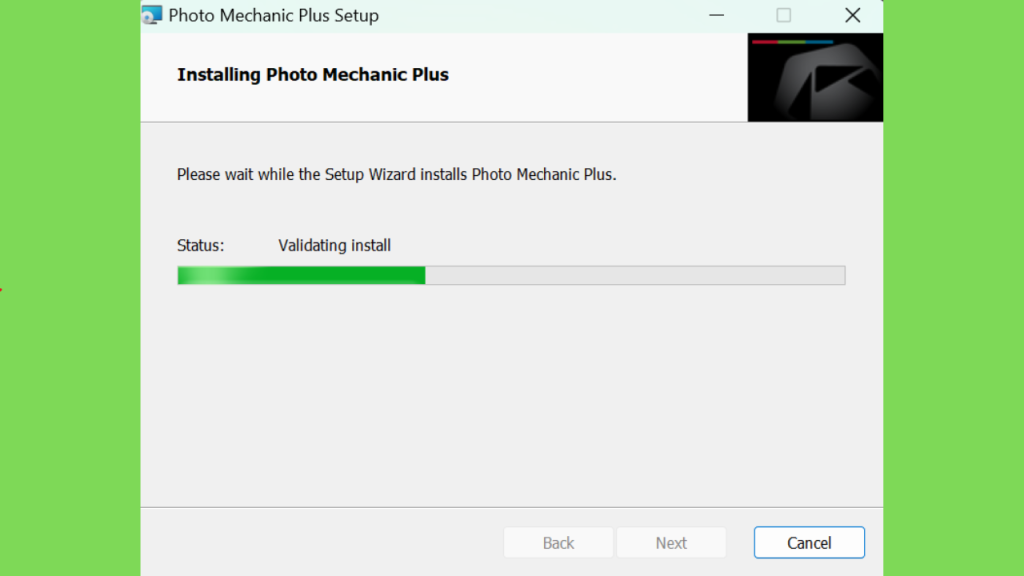
Task: Cancel the Photo Mechanic Plus installation
Action: pyautogui.click(x=809, y=543)
